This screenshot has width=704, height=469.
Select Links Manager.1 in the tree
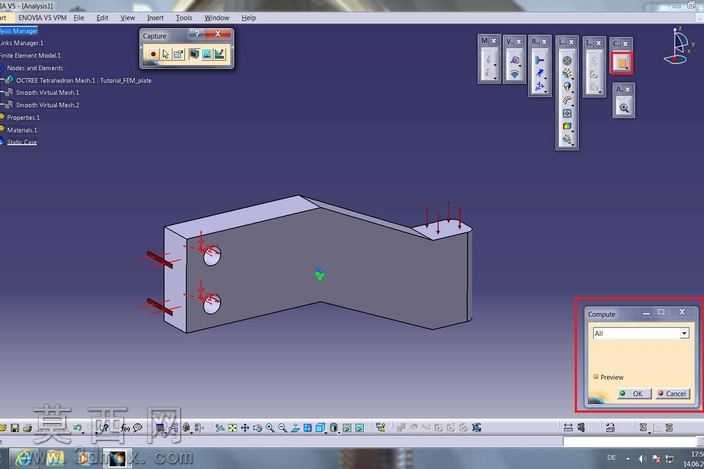point(22,43)
